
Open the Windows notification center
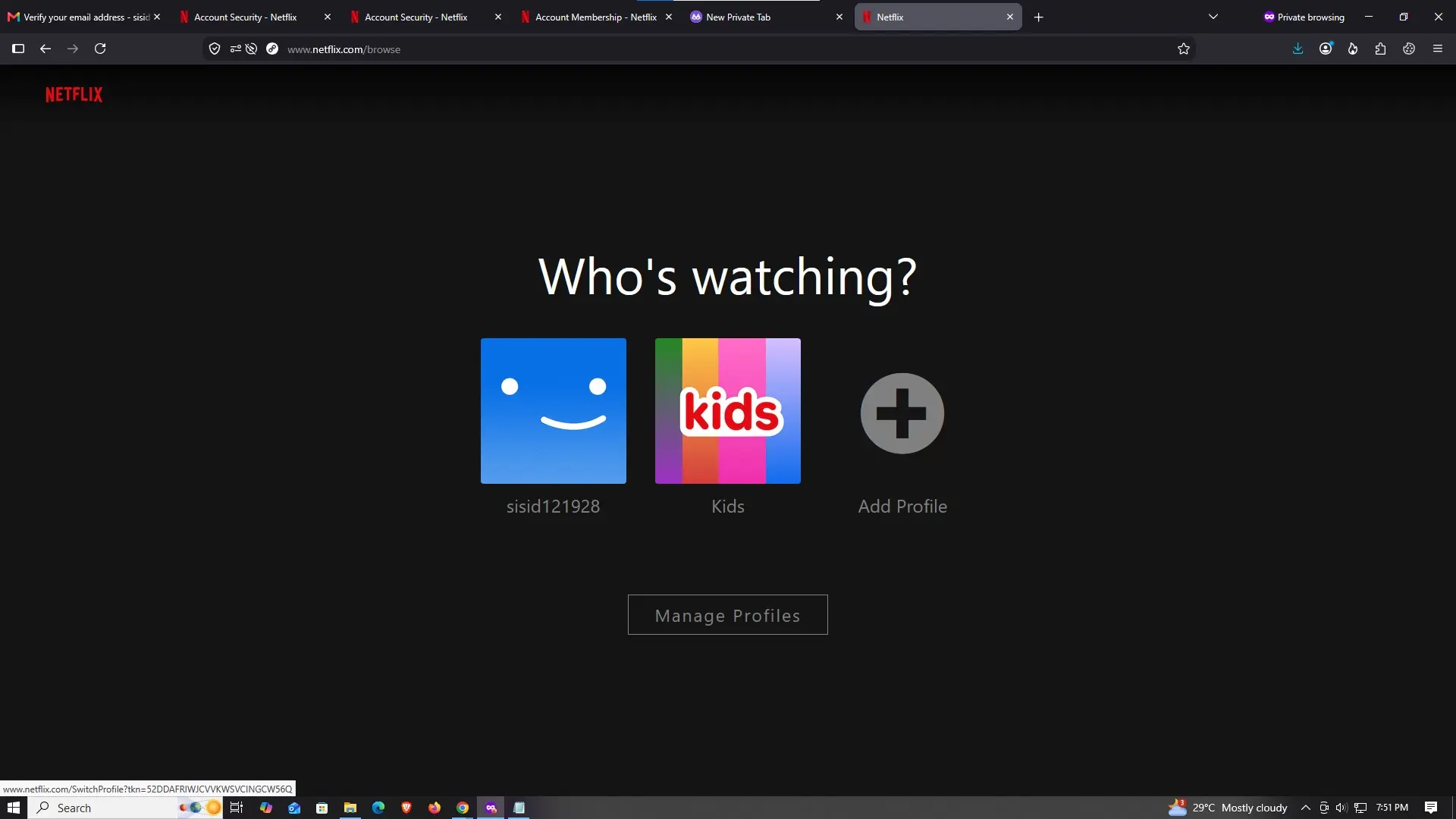pyautogui.click(x=1431, y=808)
